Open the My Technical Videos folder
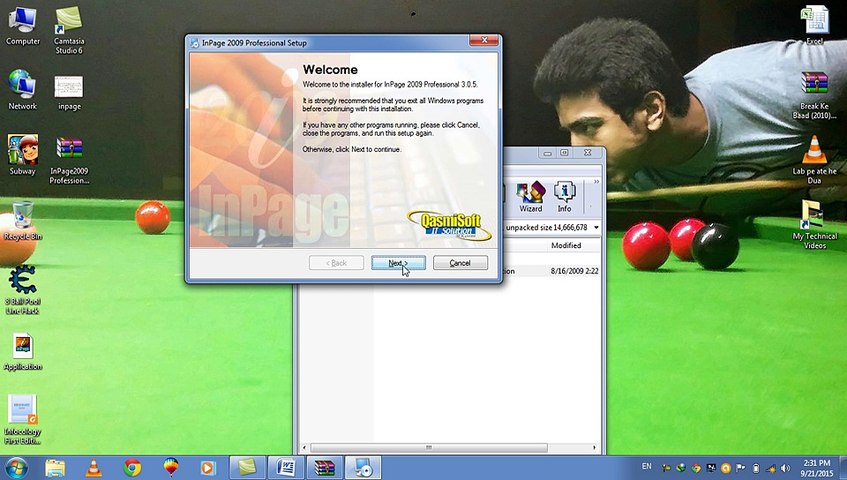847x480 pixels. point(813,221)
